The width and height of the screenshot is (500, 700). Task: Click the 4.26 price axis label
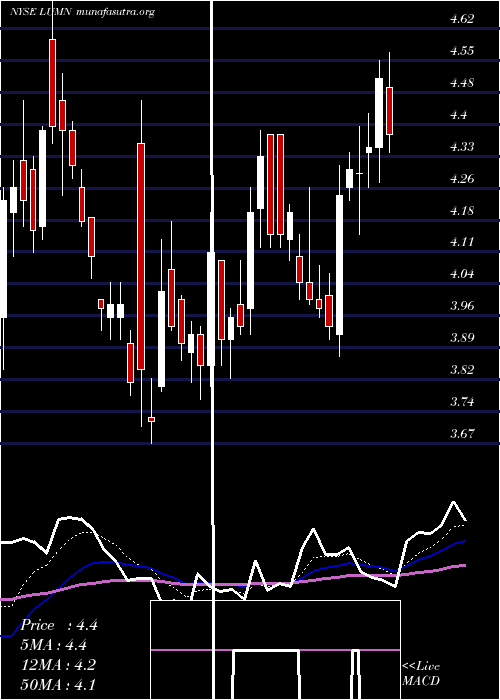[x=461, y=179]
